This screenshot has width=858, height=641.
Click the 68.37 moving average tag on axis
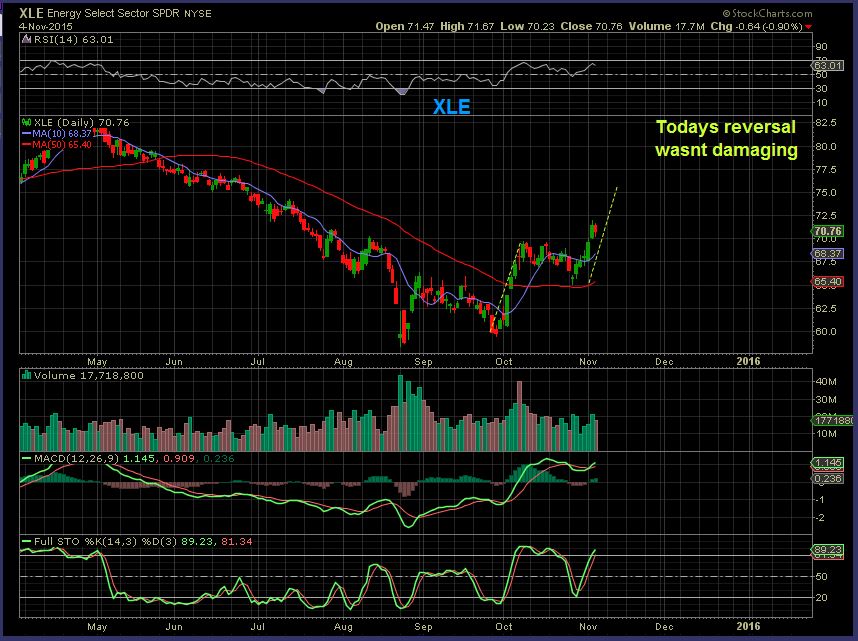tap(827, 253)
